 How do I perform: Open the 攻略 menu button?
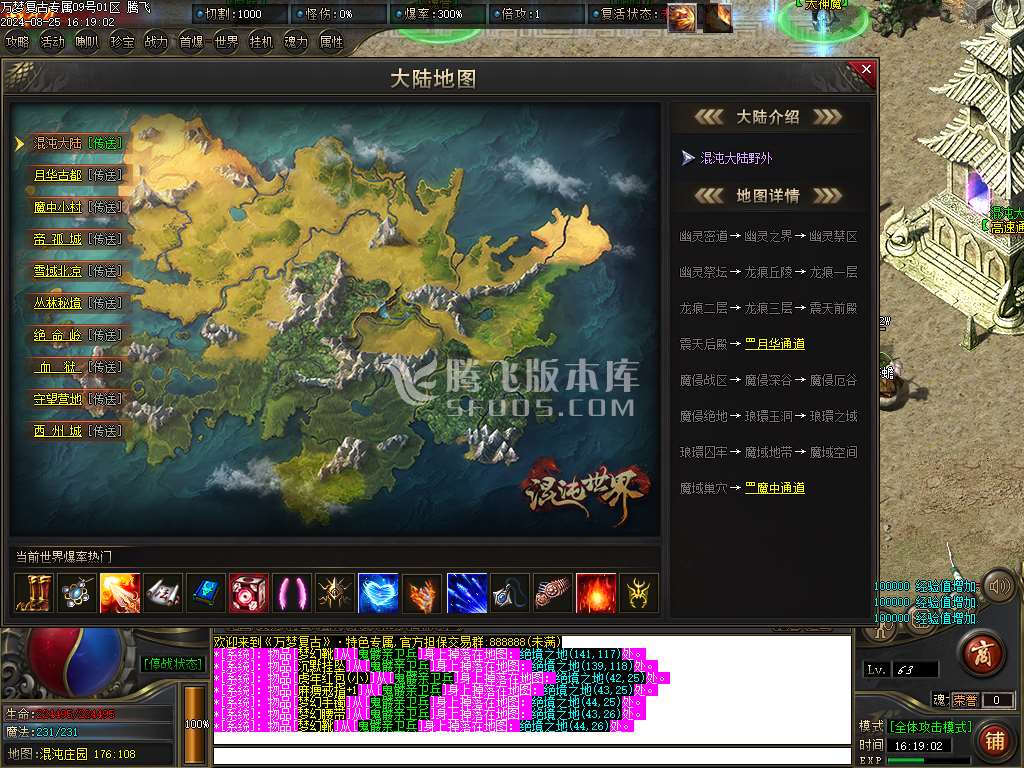(18, 42)
